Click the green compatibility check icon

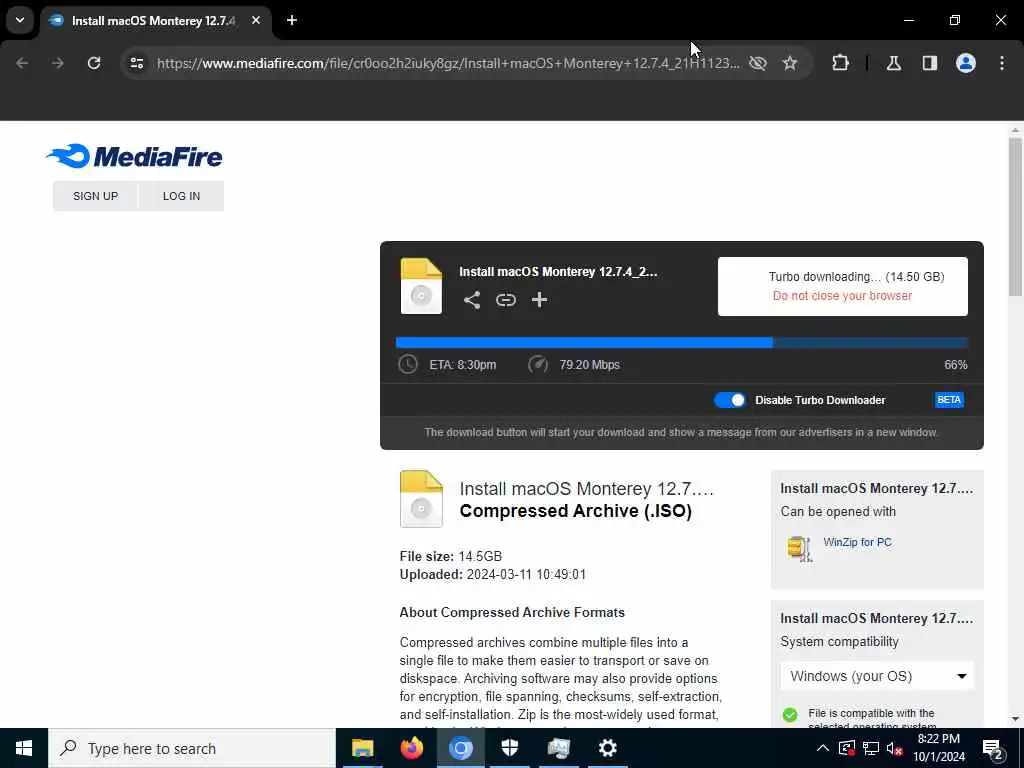tap(790, 714)
